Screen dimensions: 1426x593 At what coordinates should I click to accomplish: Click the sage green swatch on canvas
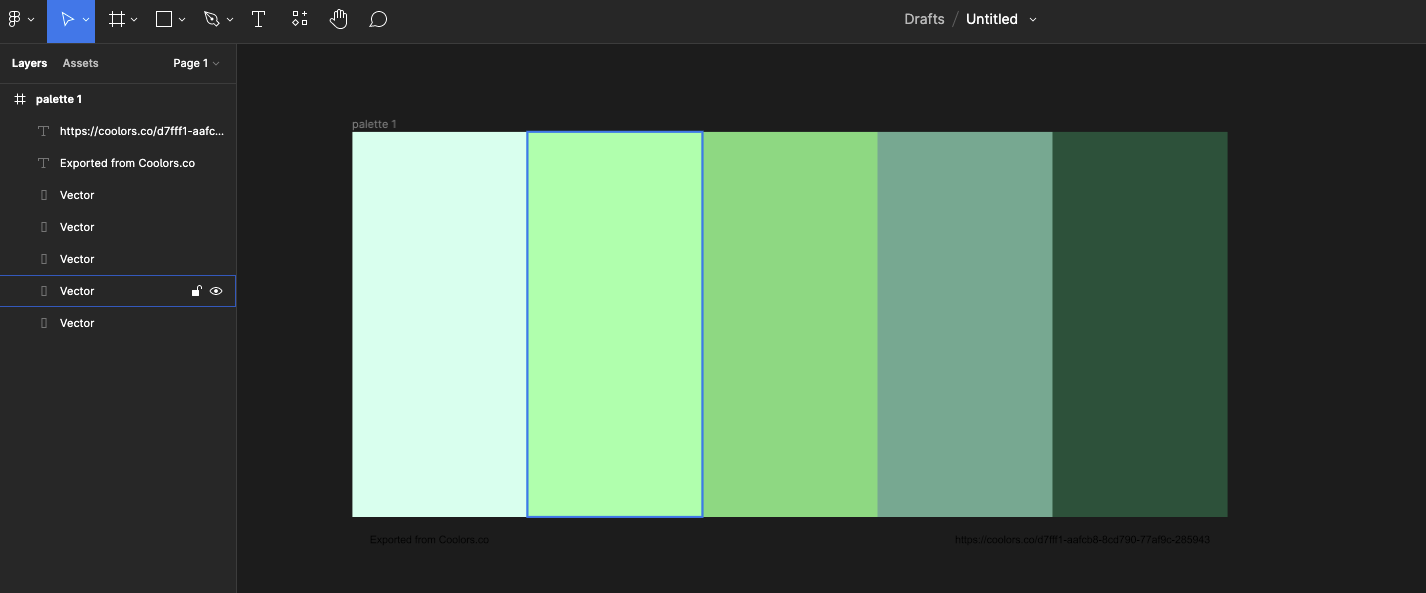point(965,324)
